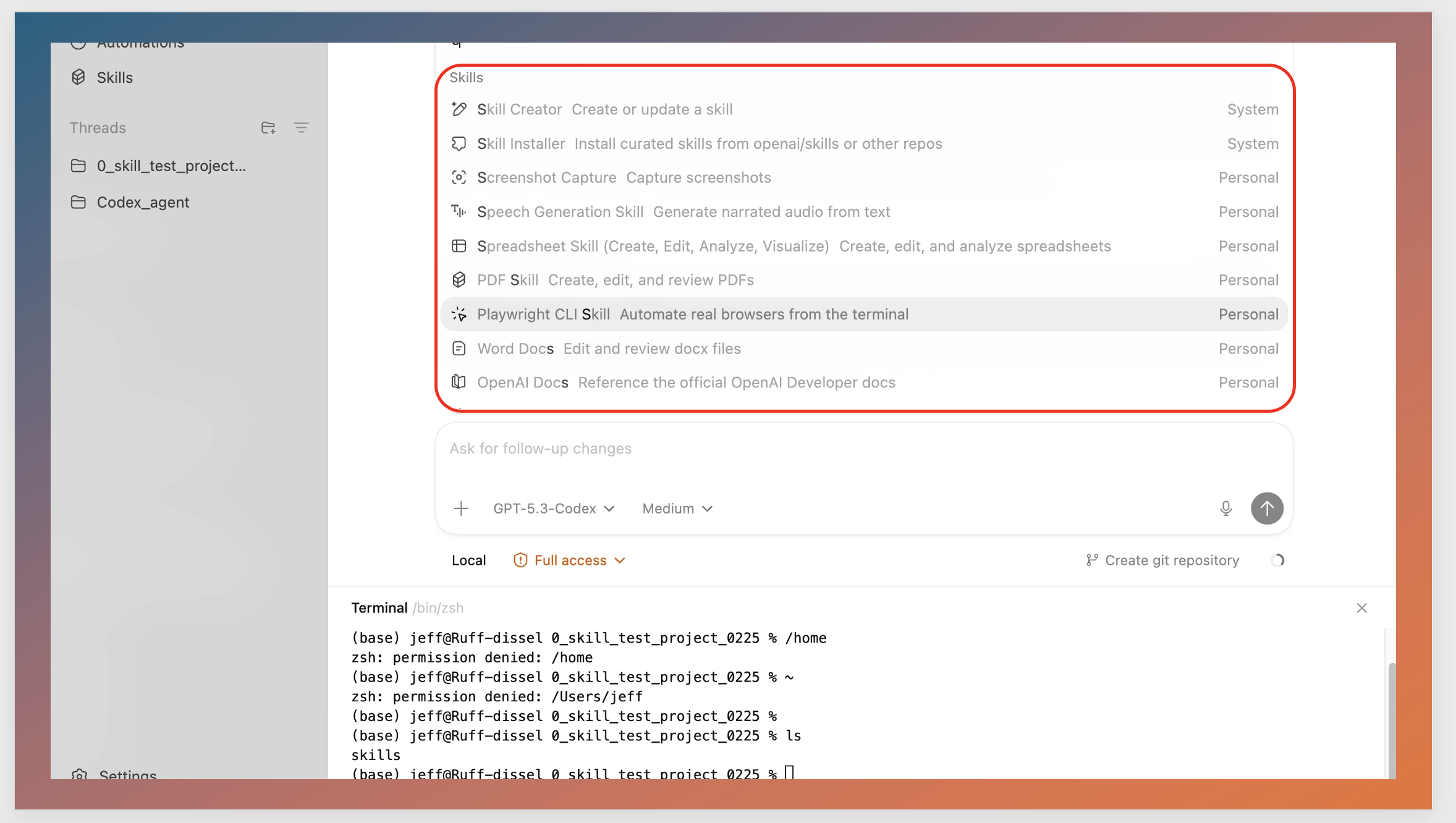Viewport: 1456px width, 823px height.
Task: Send the message with the arrow button
Action: (x=1267, y=509)
